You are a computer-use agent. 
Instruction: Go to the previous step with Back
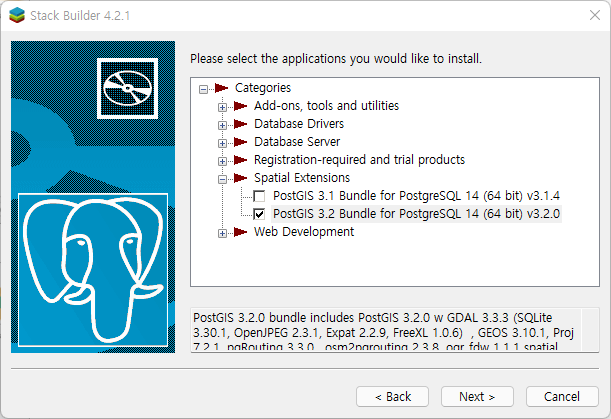click(392, 396)
